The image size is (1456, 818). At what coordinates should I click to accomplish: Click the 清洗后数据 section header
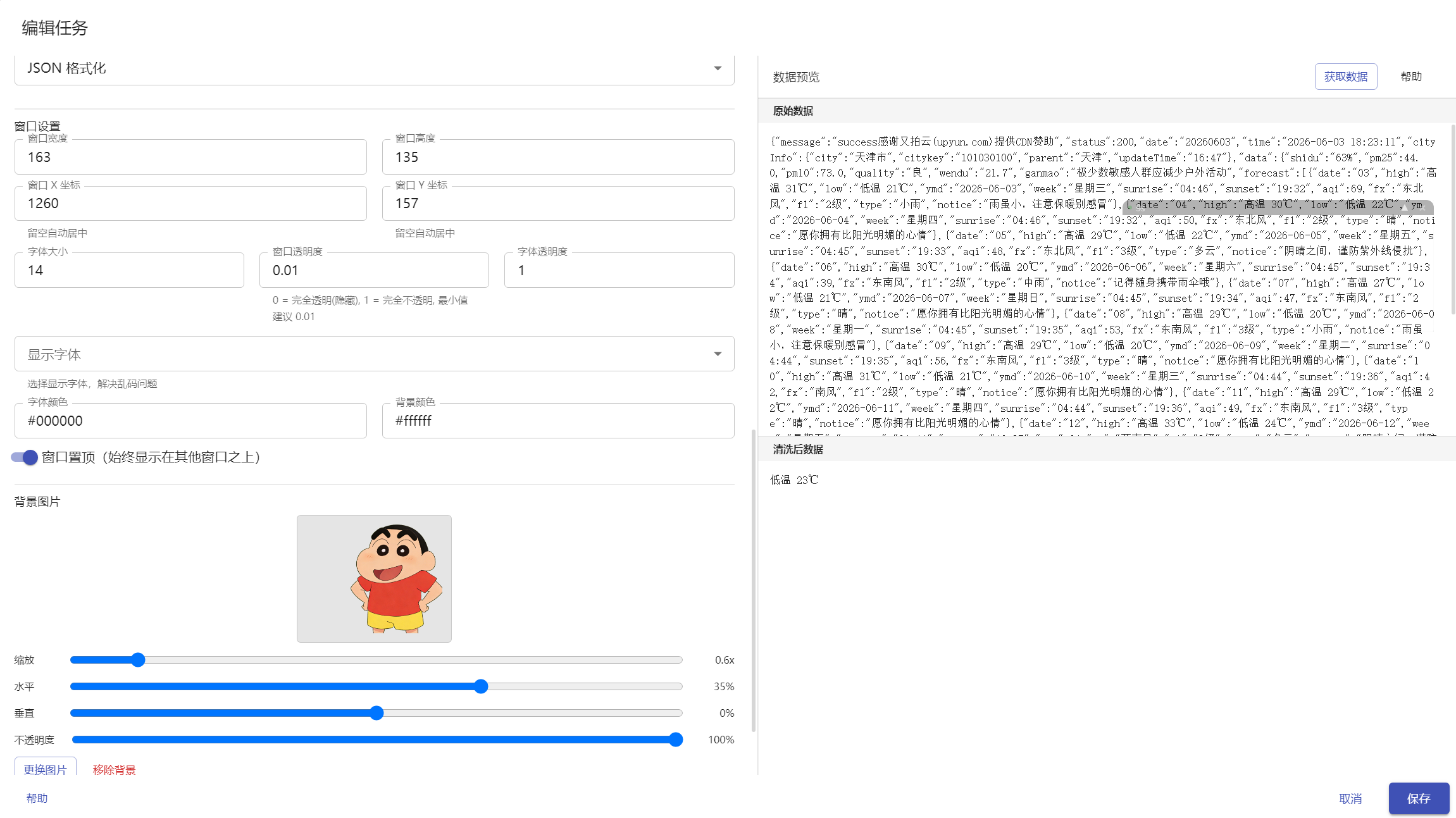click(798, 449)
